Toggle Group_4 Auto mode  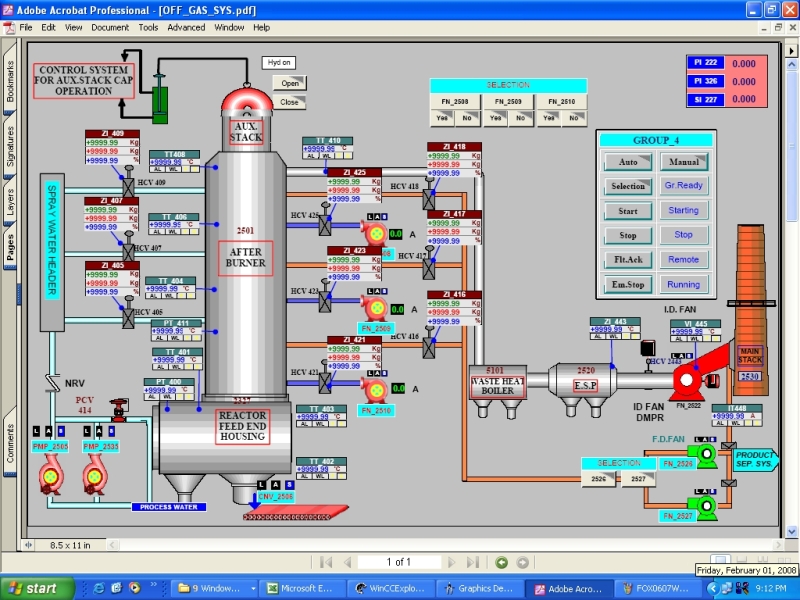628,161
